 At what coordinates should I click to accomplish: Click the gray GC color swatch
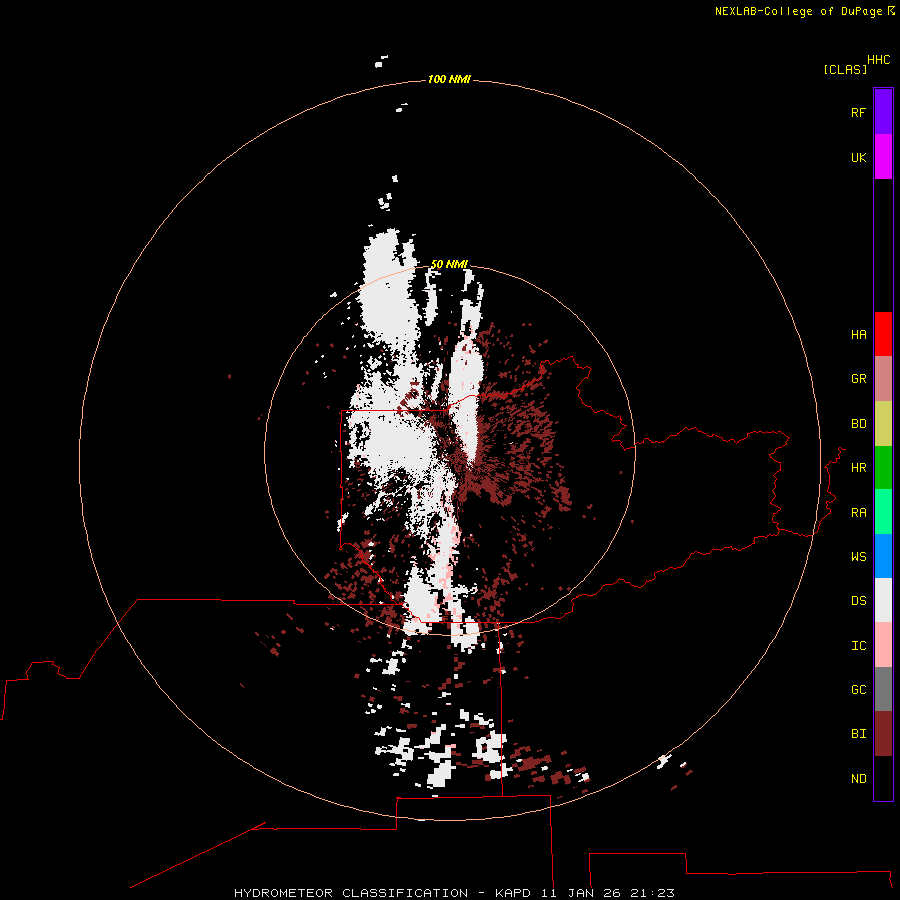coord(883,689)
